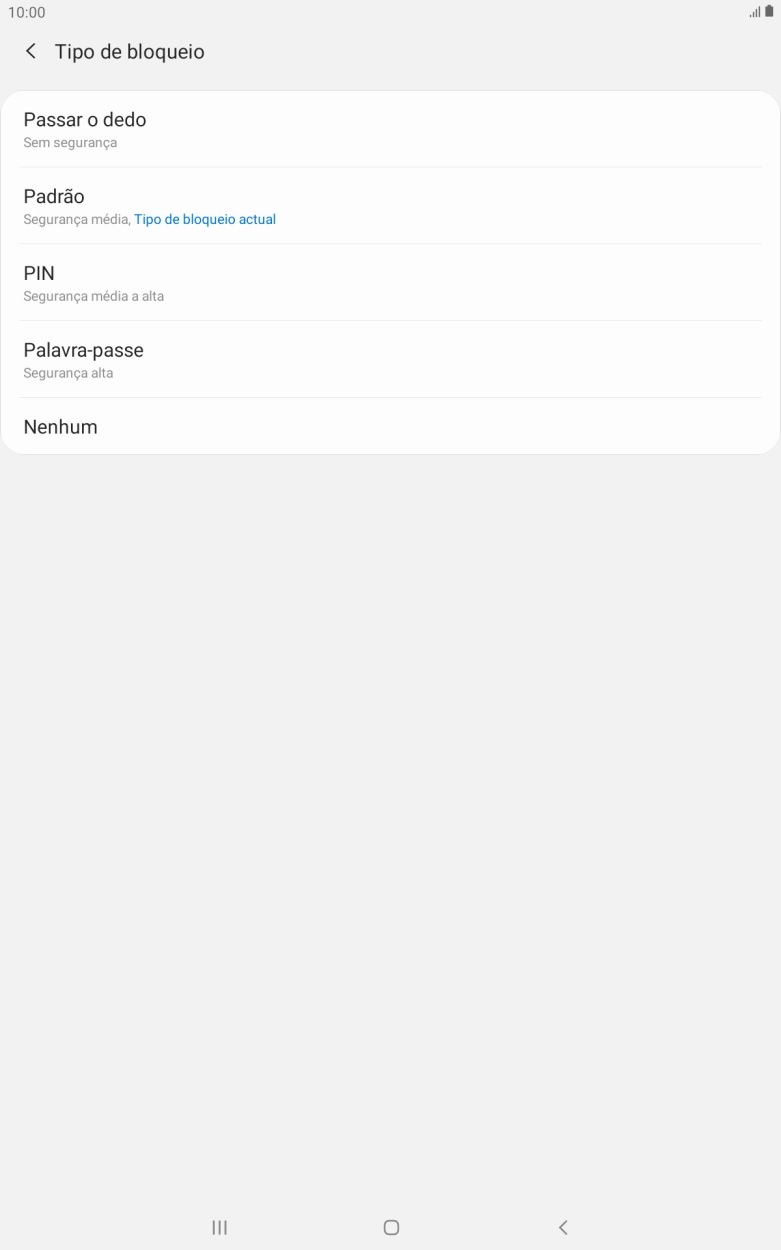The image size is (781, 1250).
Task: Tap the signal strength status icon
Action: [754, 12]
